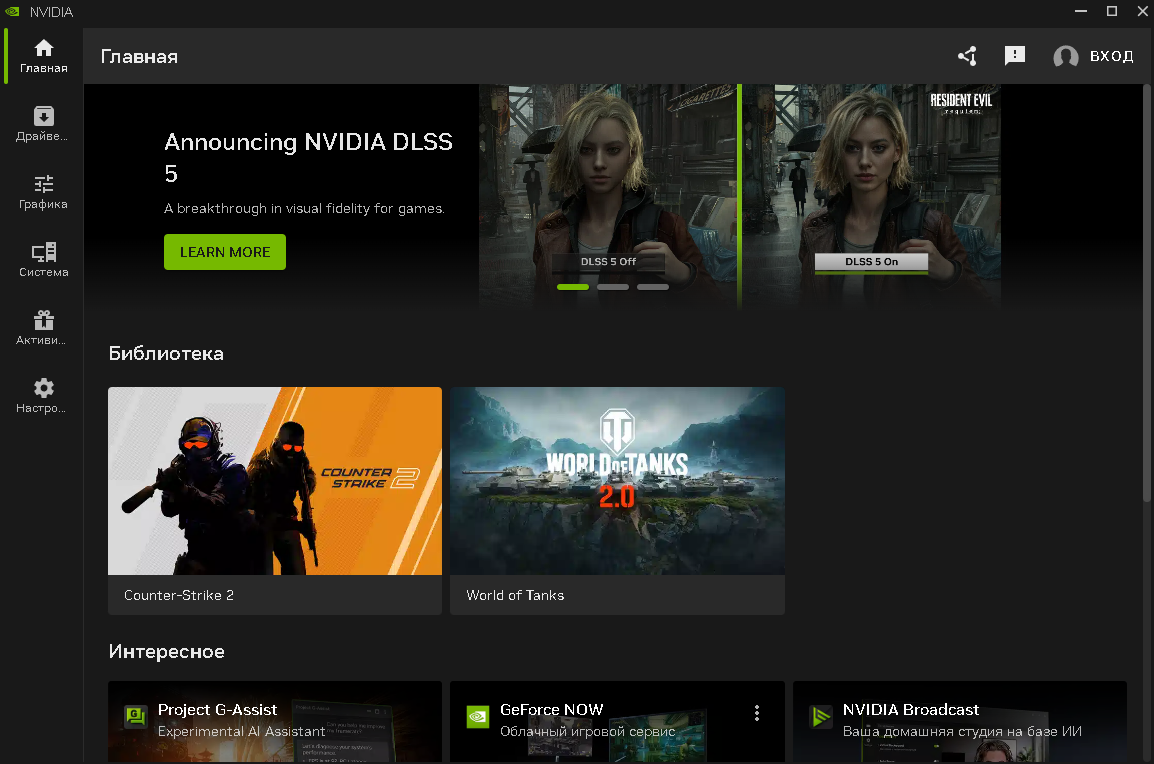Select the second banner carousel indicator

tap(612, 287)
